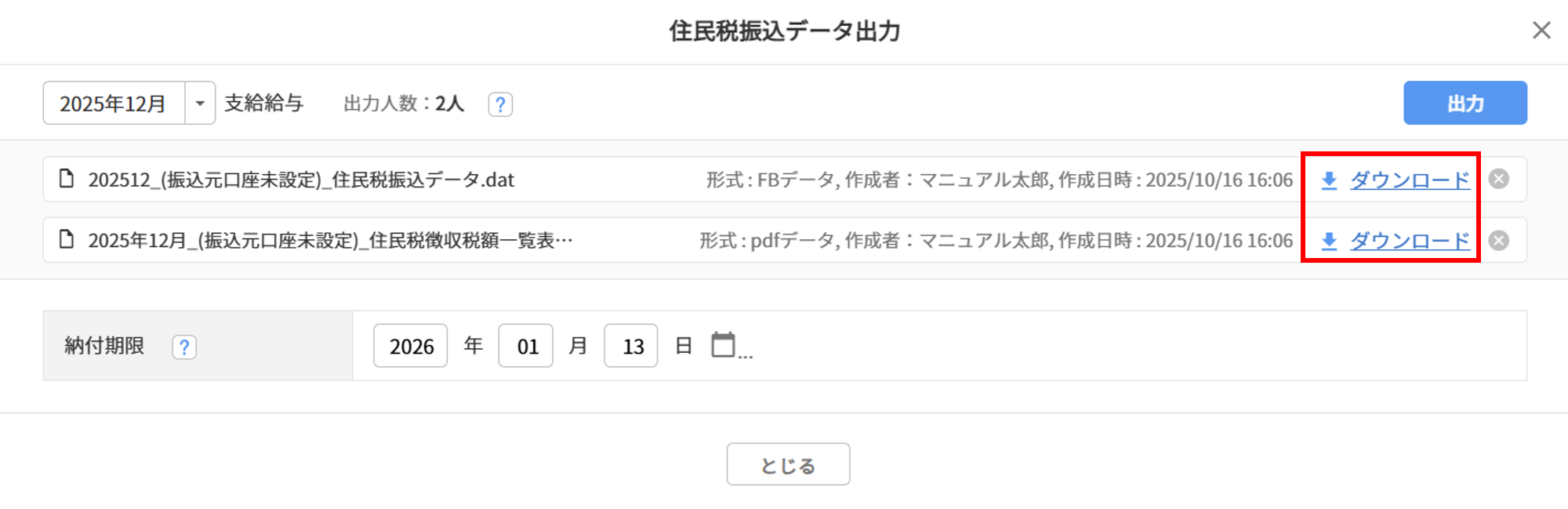Click the year field showing 2026

point(411,346)
